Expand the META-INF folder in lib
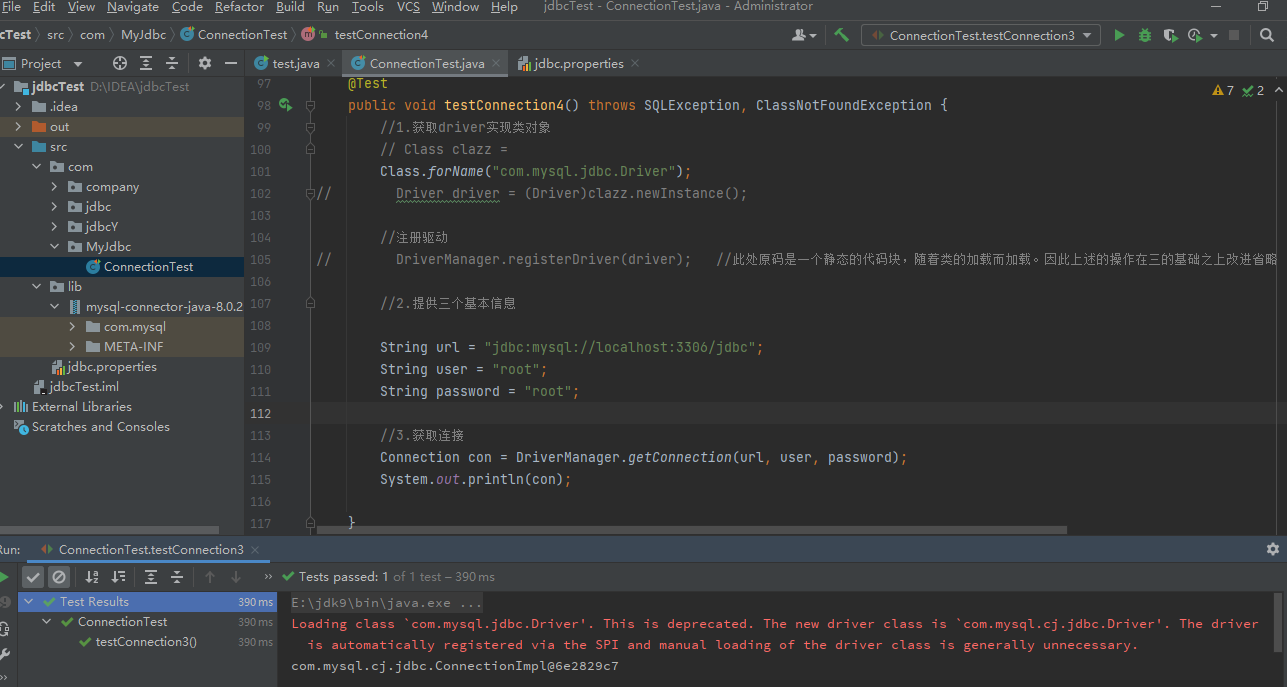 (x=72, y=347)
